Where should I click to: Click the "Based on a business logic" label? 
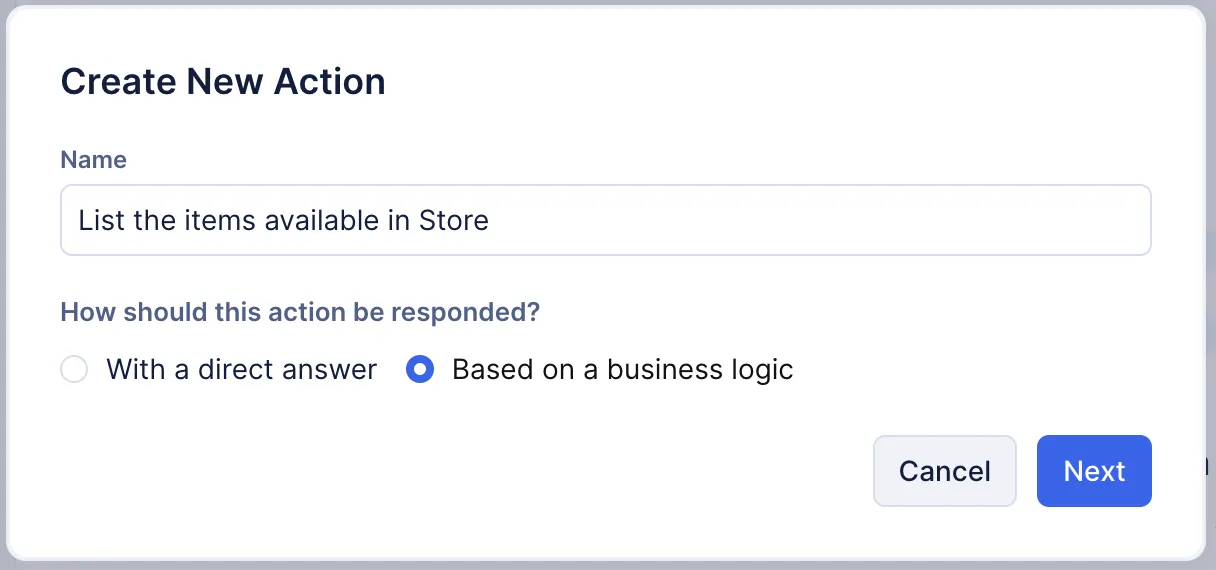click(x=622, y=370)
